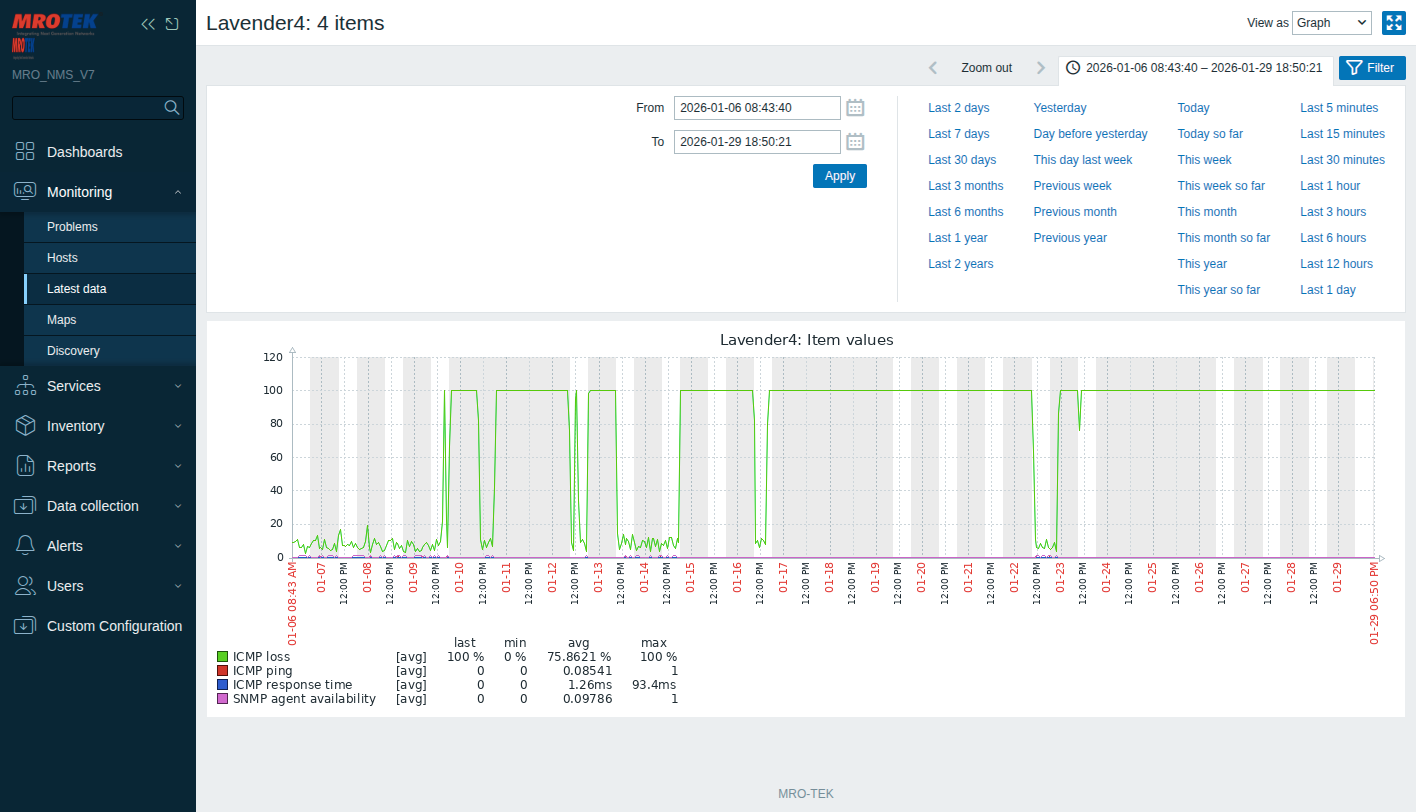This screenshot has height=812, width=1416.
Task: Expand the Alerts menu
Action: point(98,546)
